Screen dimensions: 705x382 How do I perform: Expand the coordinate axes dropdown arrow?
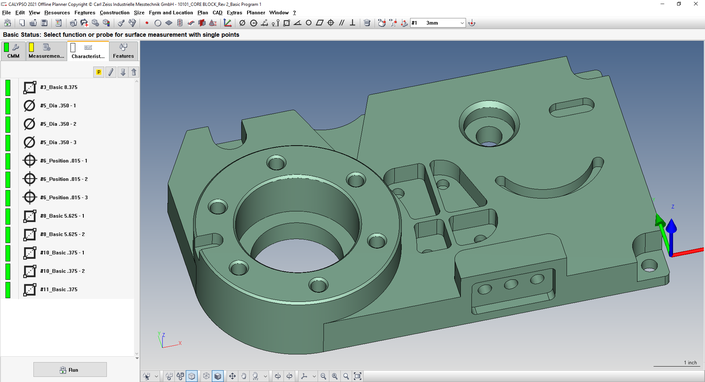click(314, 376)
